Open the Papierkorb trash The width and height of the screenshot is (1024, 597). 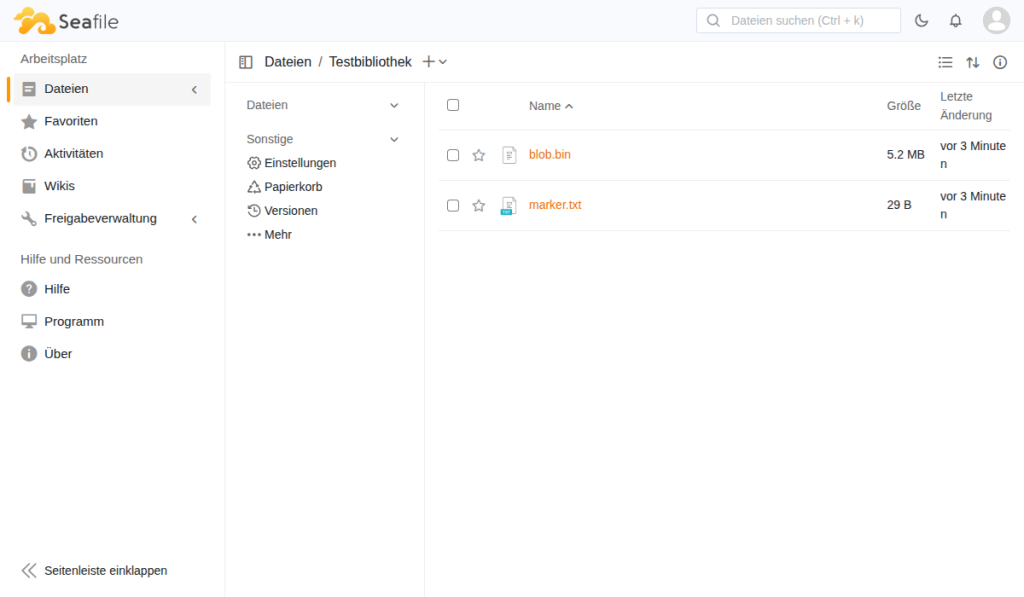(x=285, y=187)
